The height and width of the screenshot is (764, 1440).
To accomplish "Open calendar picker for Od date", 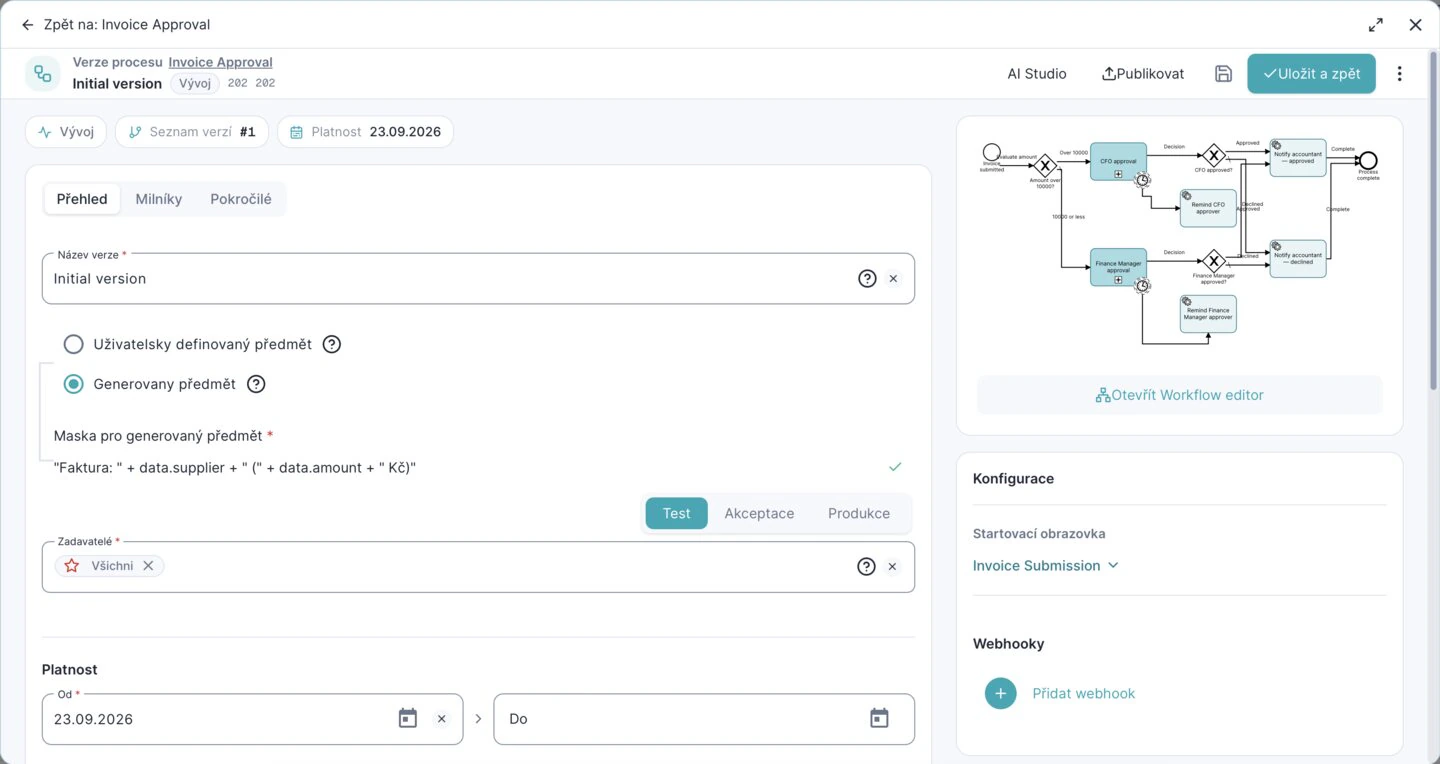I will pos(408,718).
